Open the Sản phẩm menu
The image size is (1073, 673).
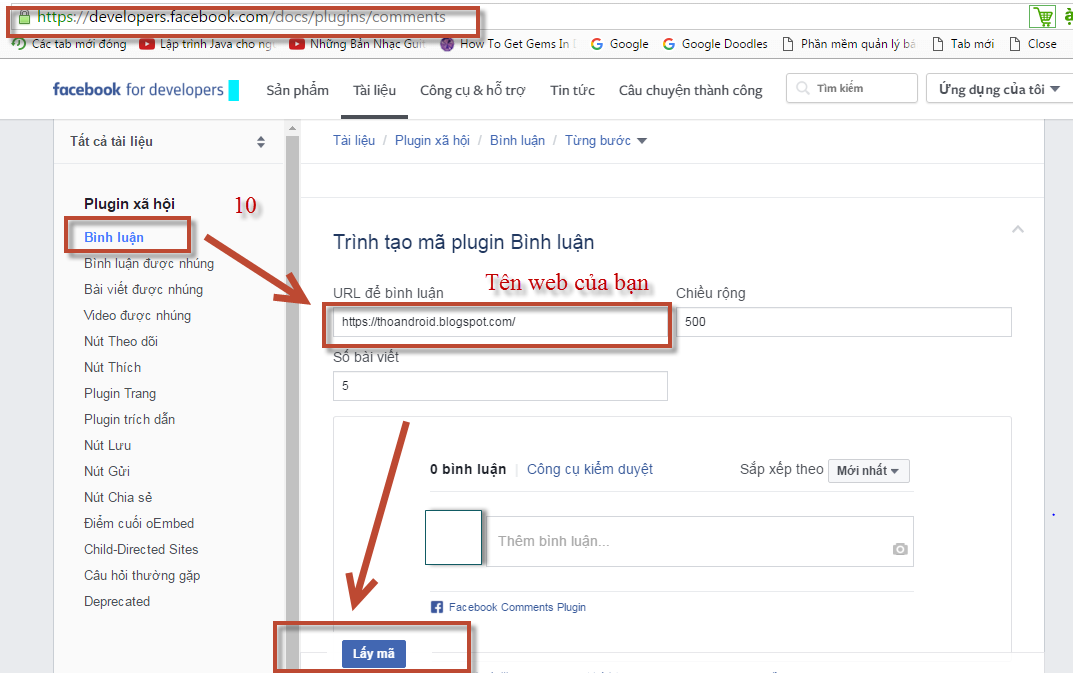[x=297, y=90]
